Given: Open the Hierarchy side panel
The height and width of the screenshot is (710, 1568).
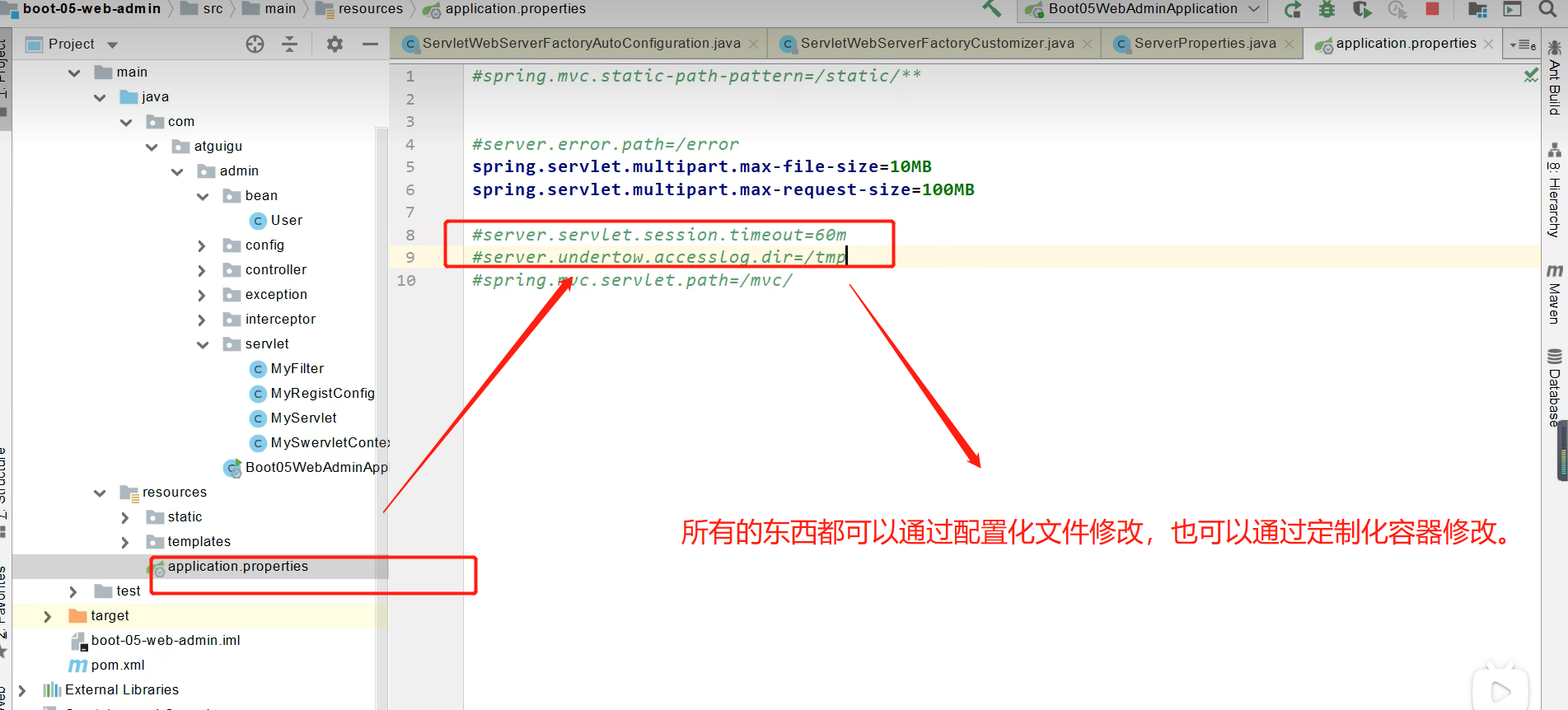Looking at the screenshot, I should click(1554, 190).
